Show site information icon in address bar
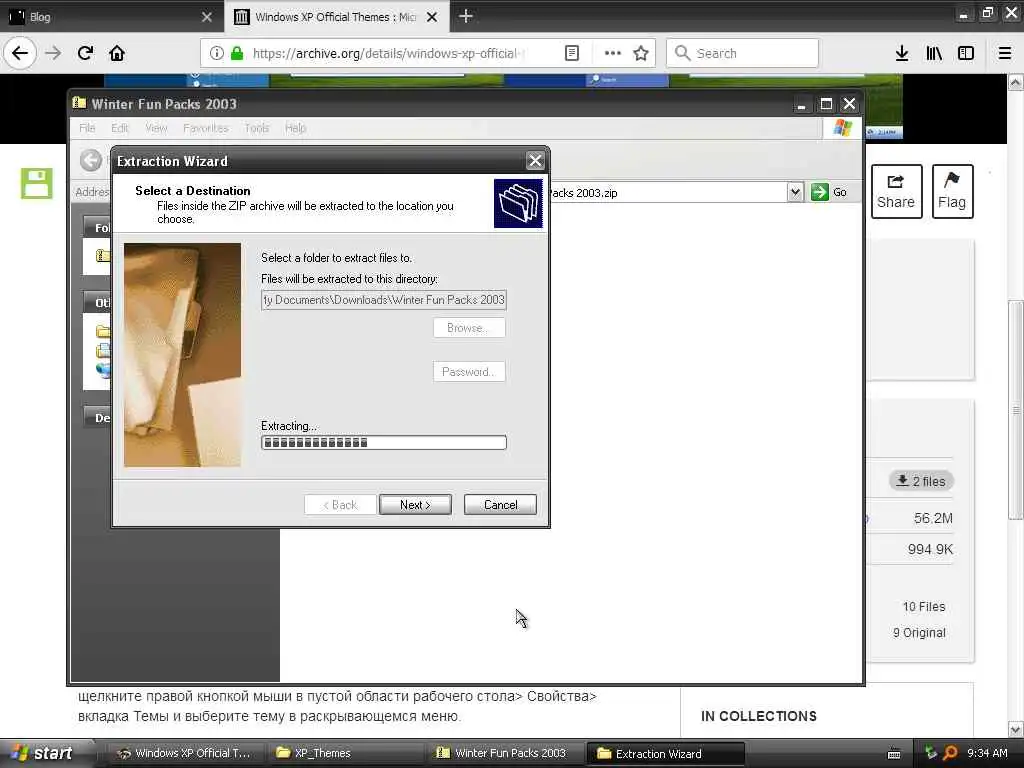1024x768 pixels. pos(217,53)
